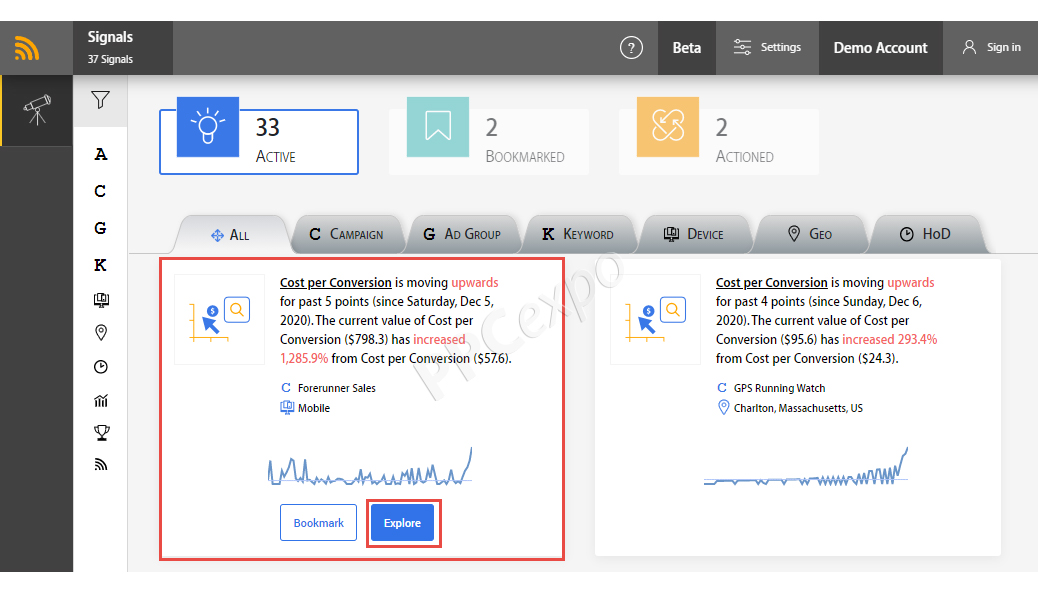Screen dimensions: 1038x593
Task: Open the telescope explorer sidebar icon
Action: click(x=36, y=110)
